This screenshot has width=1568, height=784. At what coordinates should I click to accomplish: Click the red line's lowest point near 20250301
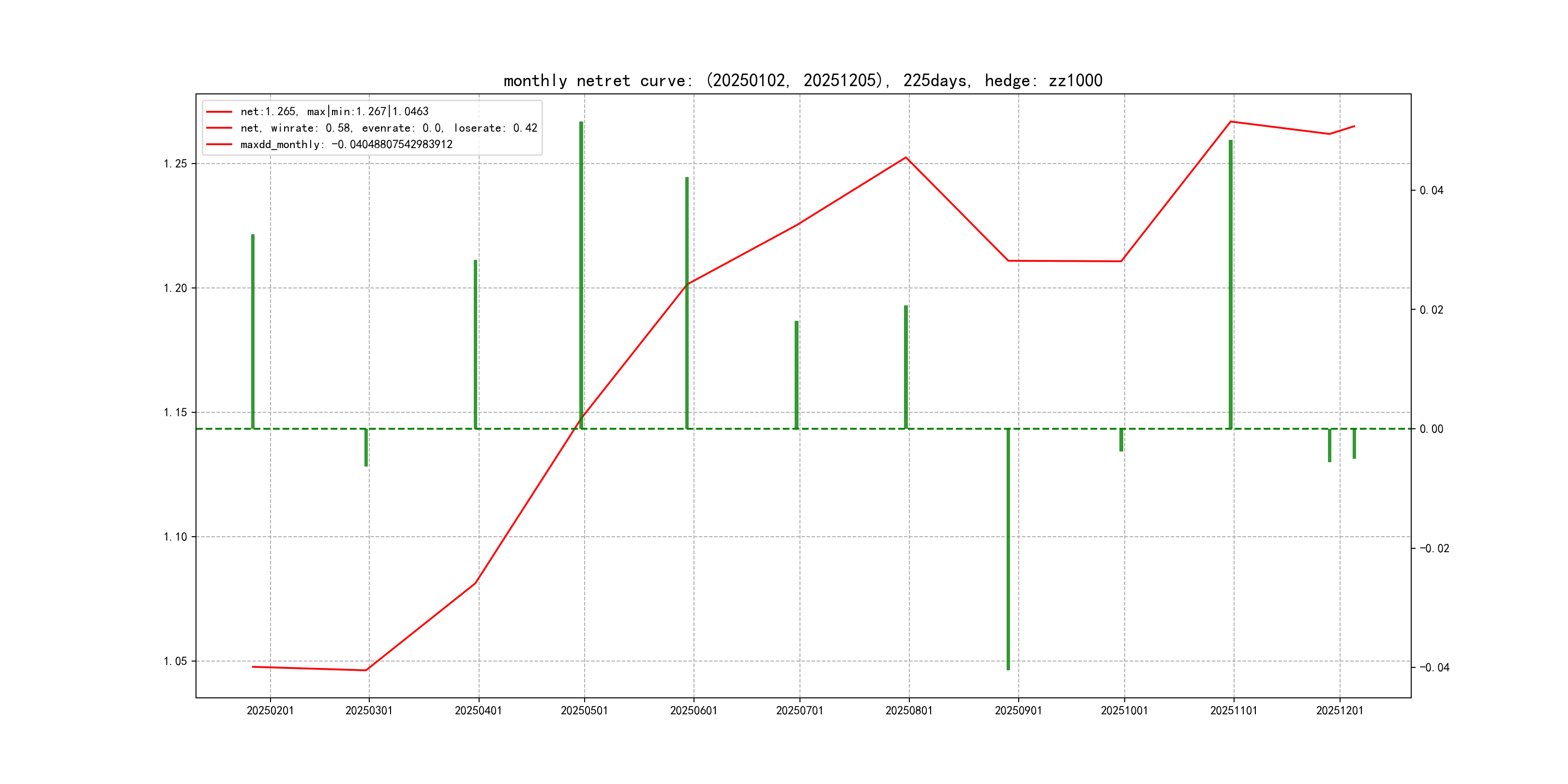pyautogui.click(x=366, y=670)
